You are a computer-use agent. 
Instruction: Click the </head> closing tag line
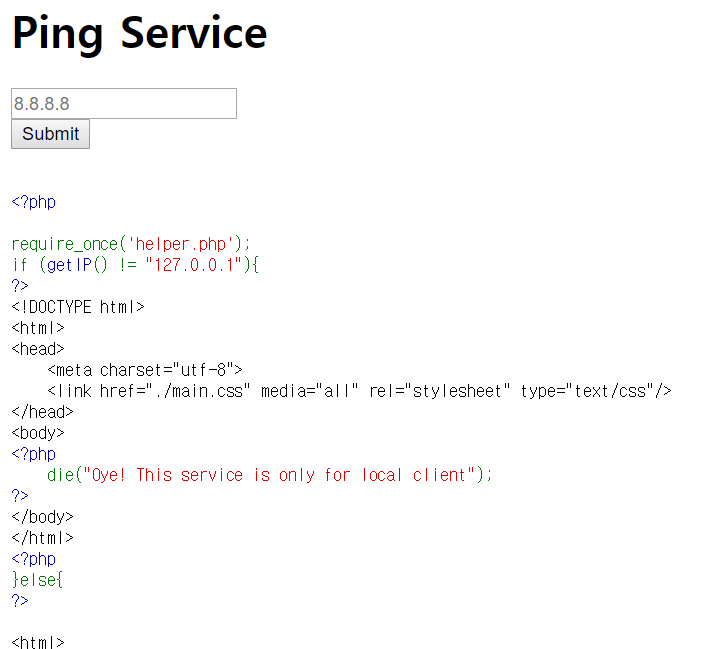point(42,412)
